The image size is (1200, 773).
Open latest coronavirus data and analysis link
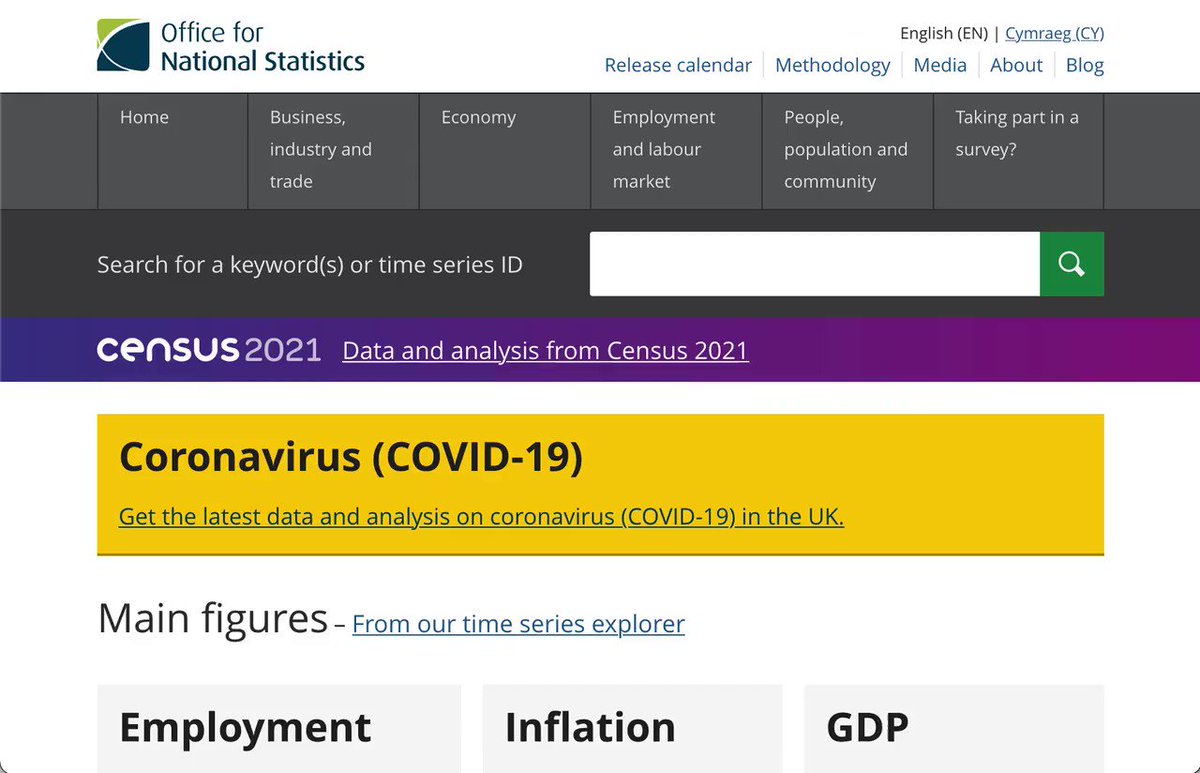(x=481, y=517)
